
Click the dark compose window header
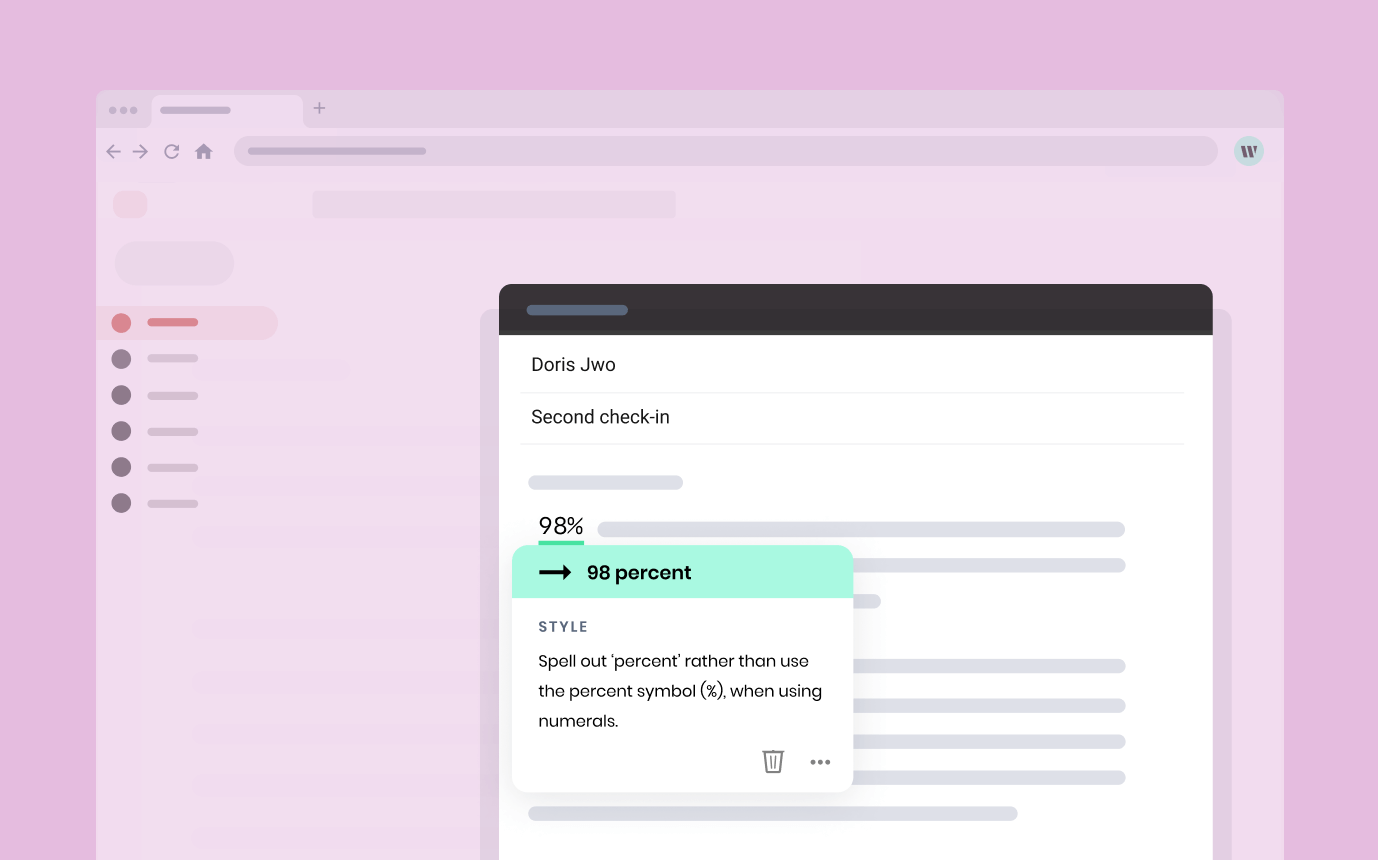click(855, 310)
